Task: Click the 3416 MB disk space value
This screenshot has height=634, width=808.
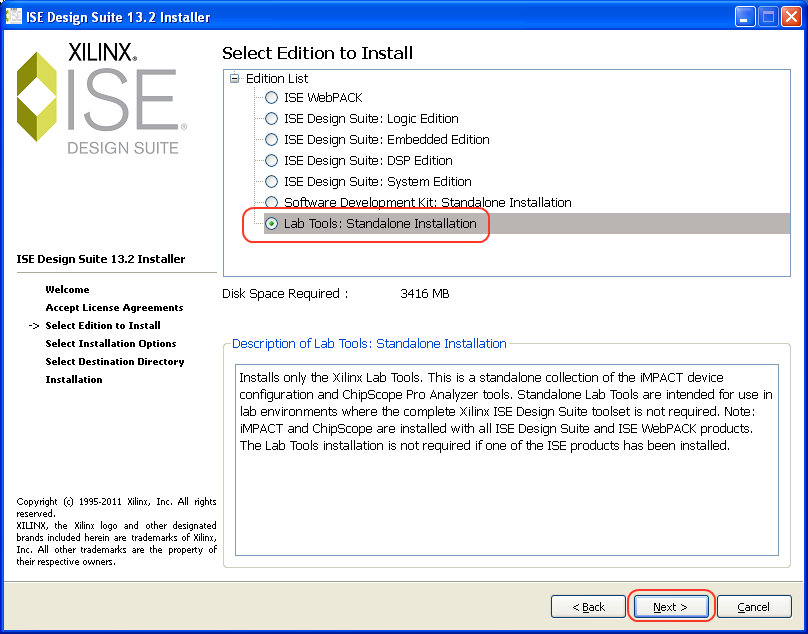Action: pos(425,294)
